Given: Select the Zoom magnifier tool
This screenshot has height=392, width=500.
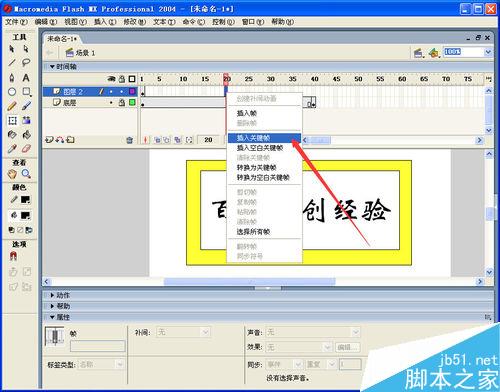Looking at the screenshot, I should click(26, 174).
